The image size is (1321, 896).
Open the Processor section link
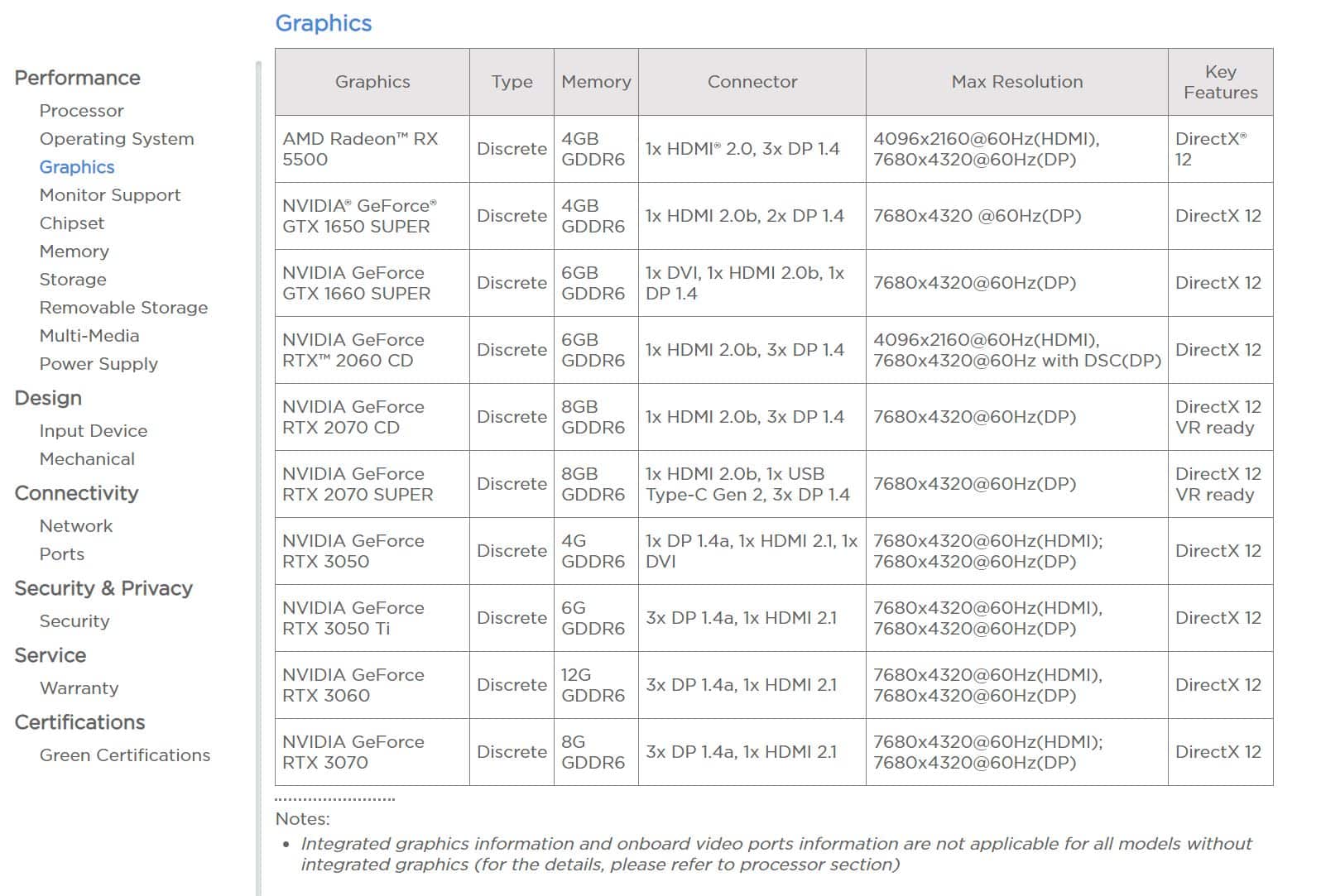click(x=81, y=111)
